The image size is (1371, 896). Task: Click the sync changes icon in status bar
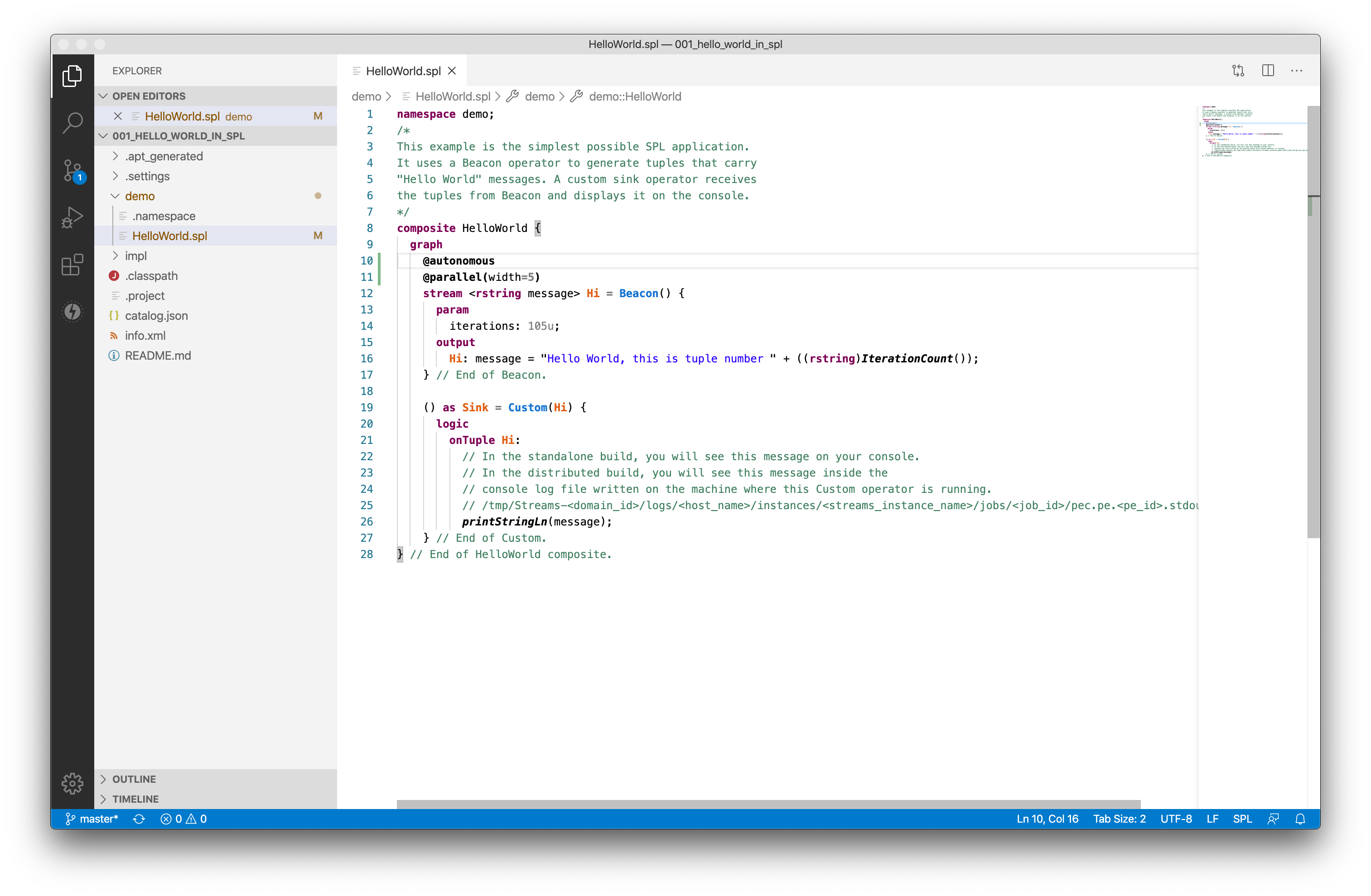(139, 818)
